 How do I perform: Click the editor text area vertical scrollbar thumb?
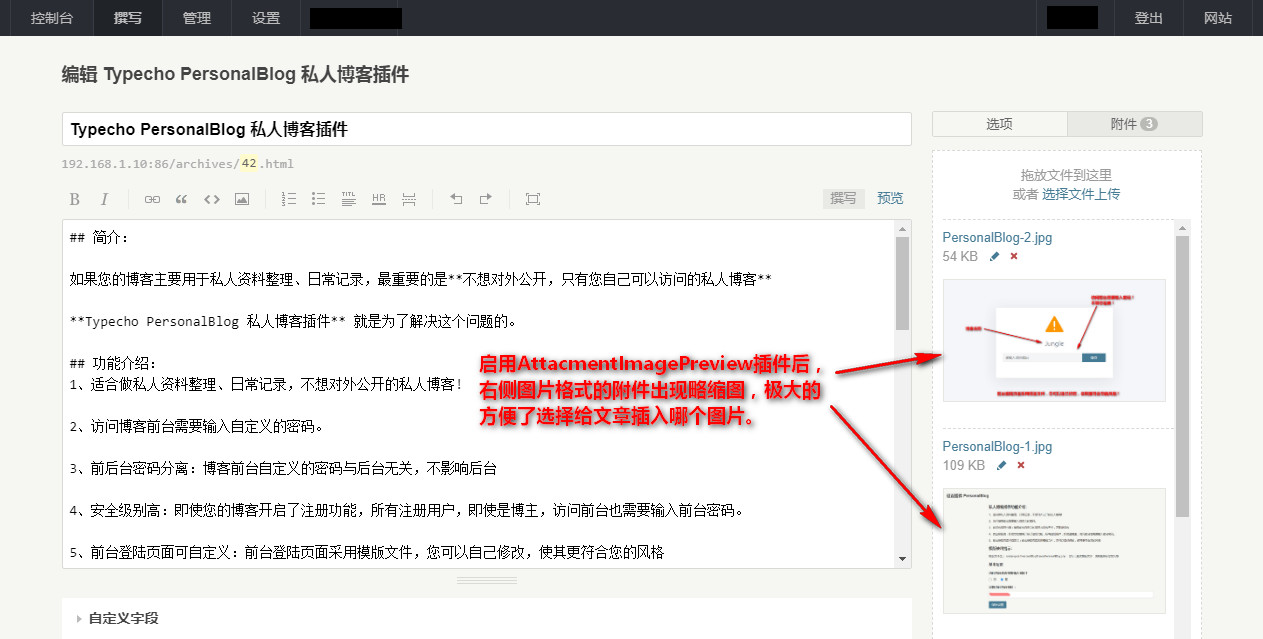(x=902, y=283)
